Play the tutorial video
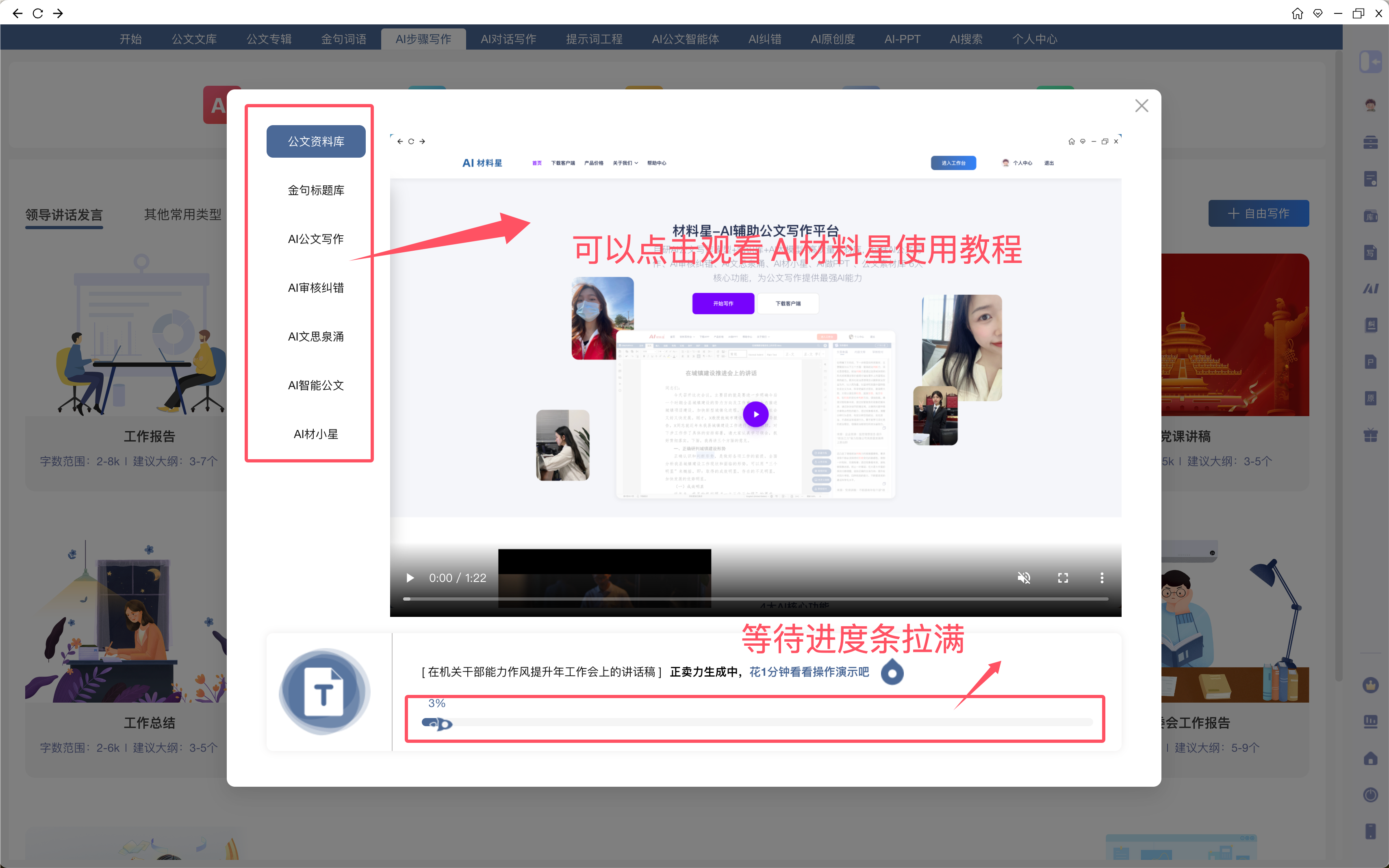 [410, 577]
